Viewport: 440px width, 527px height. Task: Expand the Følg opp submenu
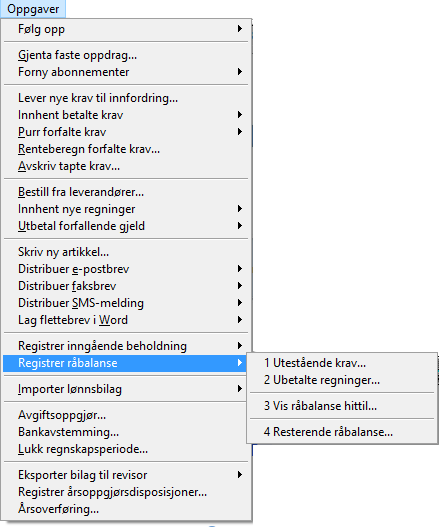pos(126,29)
